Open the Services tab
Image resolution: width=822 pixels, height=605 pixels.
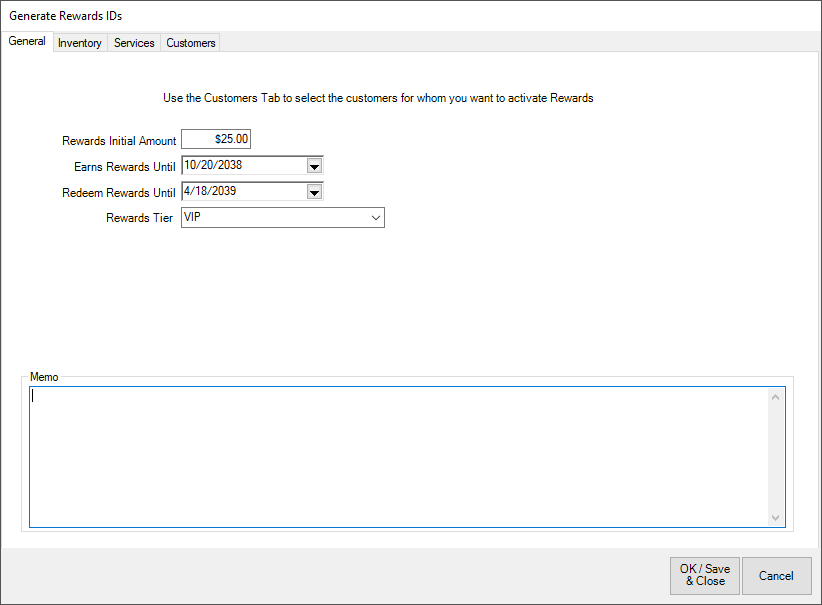(x=134, y=43)
